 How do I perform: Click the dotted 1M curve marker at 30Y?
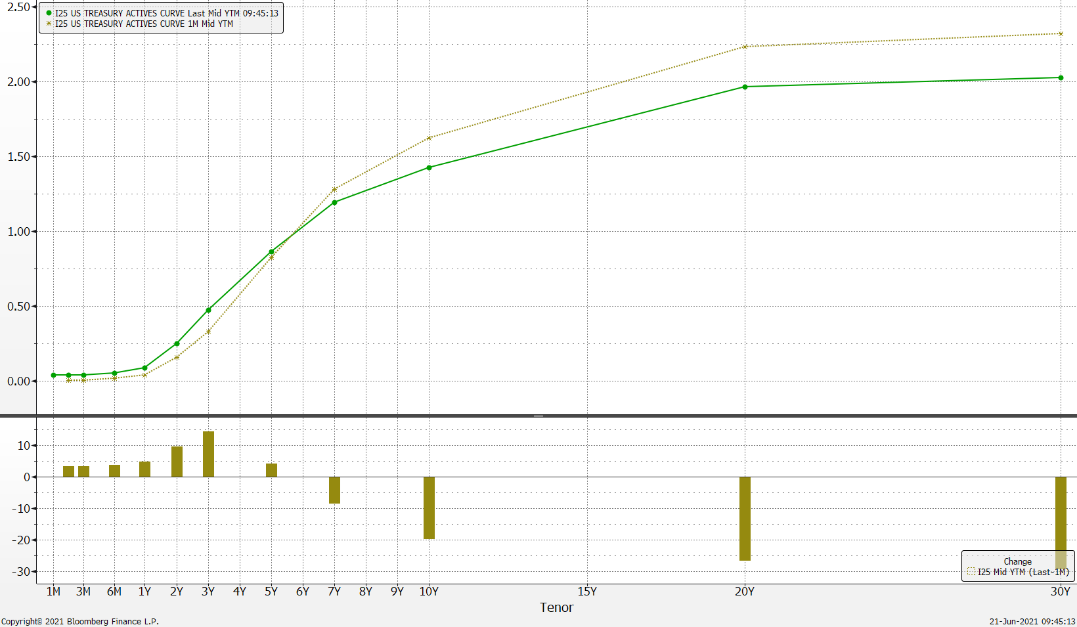[x=1060, y=34]
